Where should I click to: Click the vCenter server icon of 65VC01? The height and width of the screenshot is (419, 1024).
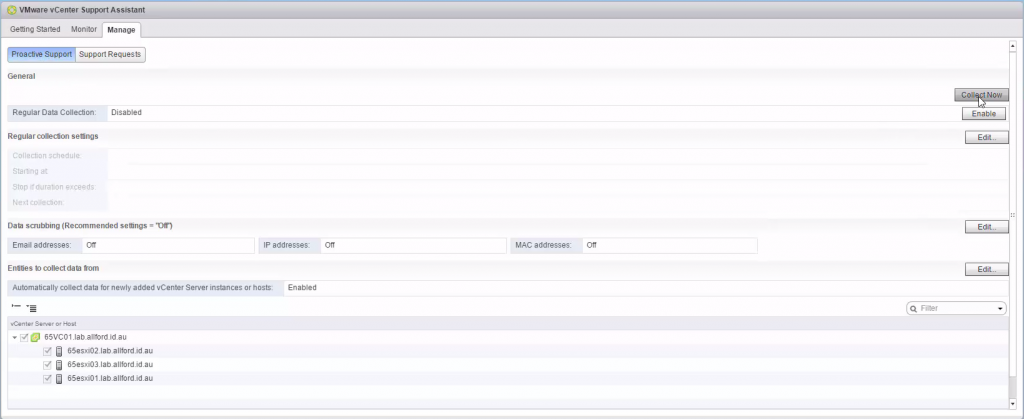point(35,337)
